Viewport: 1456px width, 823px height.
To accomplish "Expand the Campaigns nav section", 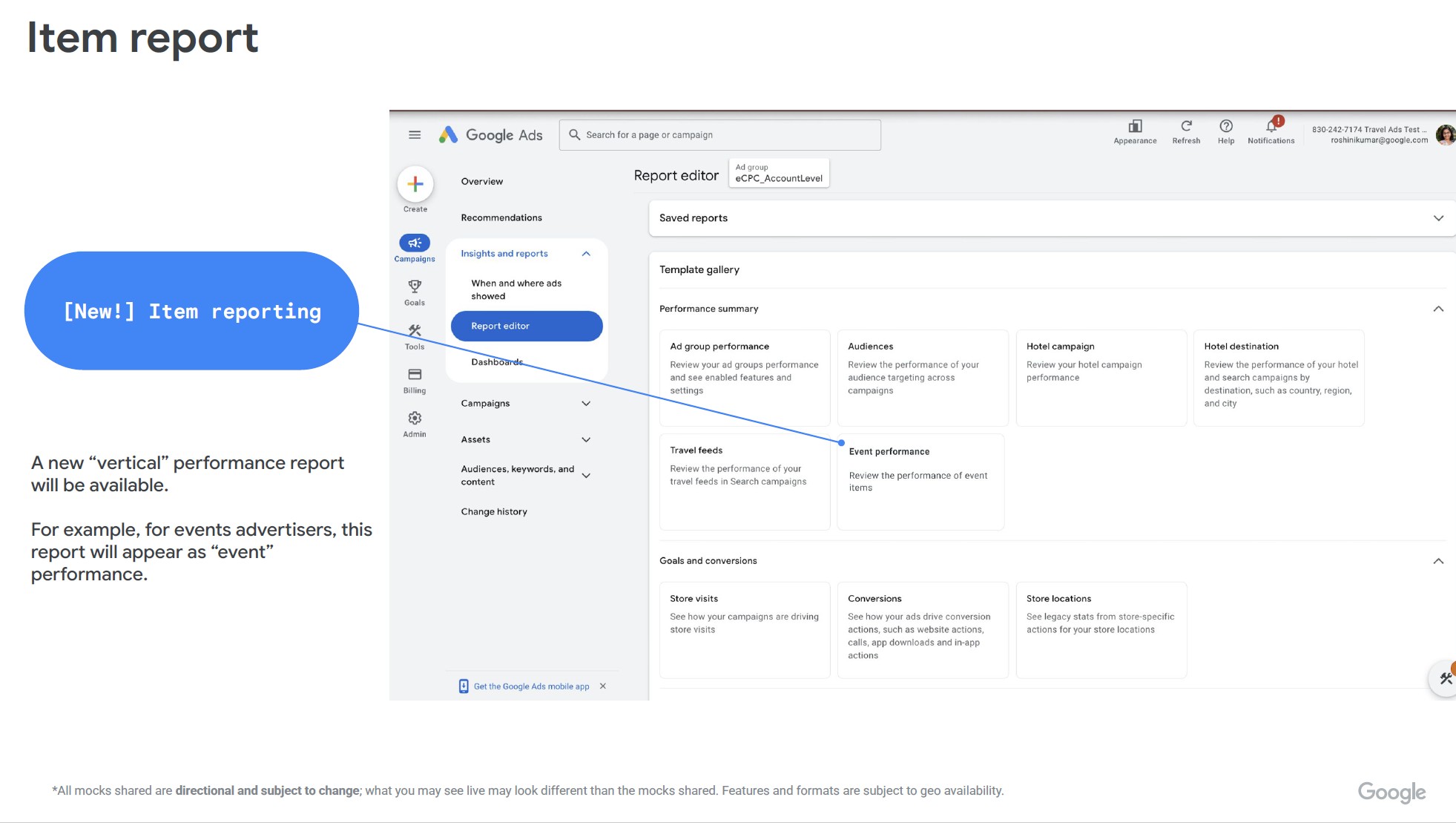I will click(x=586, y=404).
